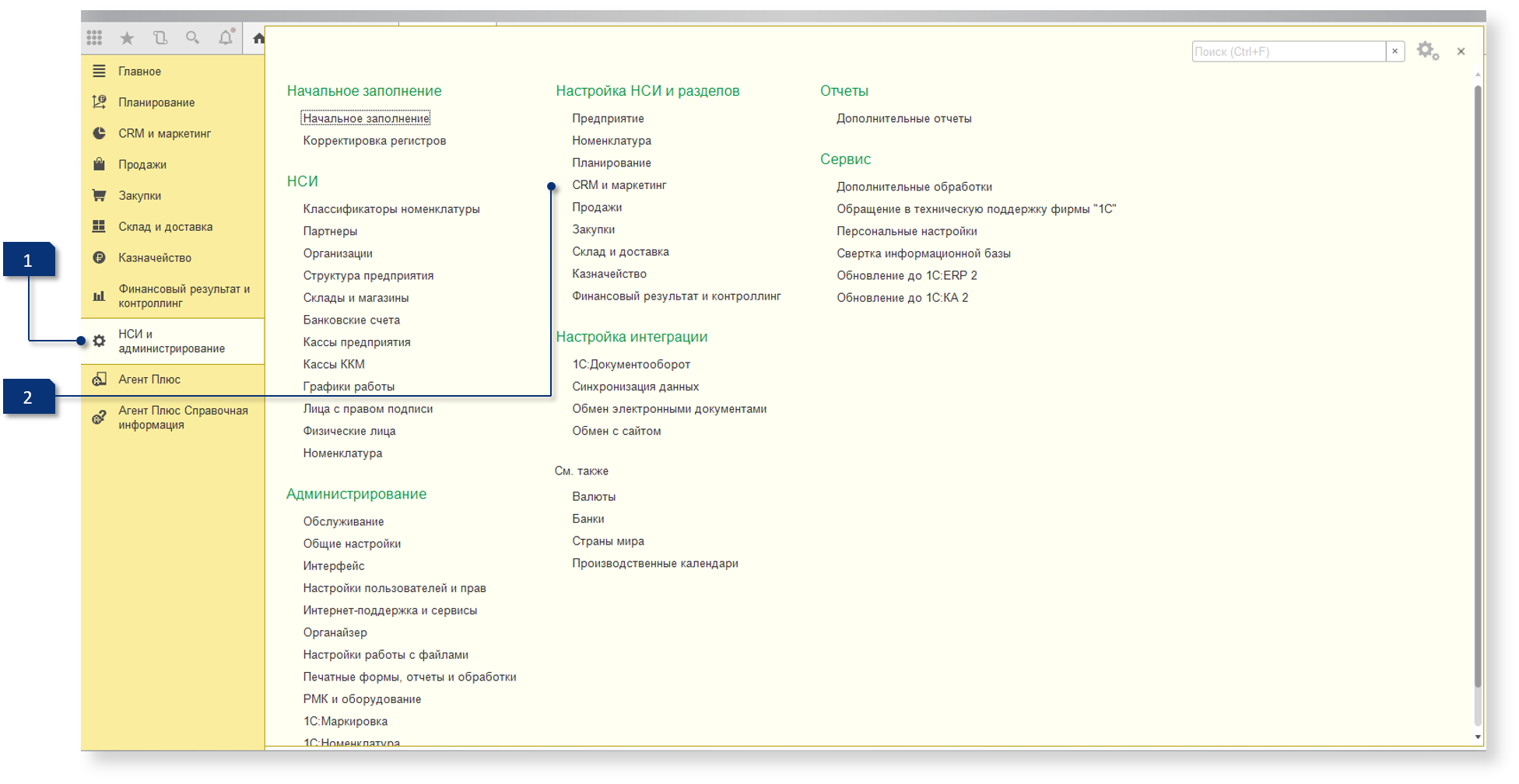
Task: Close the functions menu panel
Action: [x=1461, y=51]
